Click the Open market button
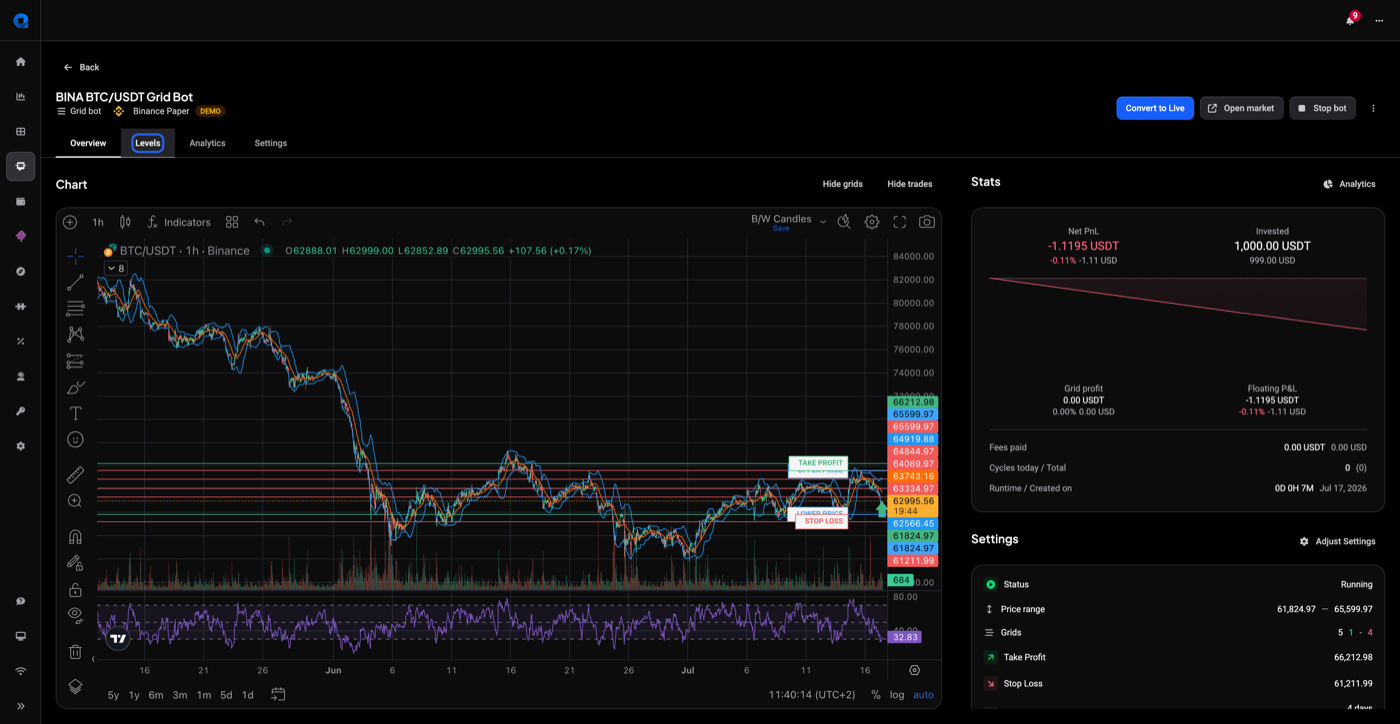 (1241, 108)
